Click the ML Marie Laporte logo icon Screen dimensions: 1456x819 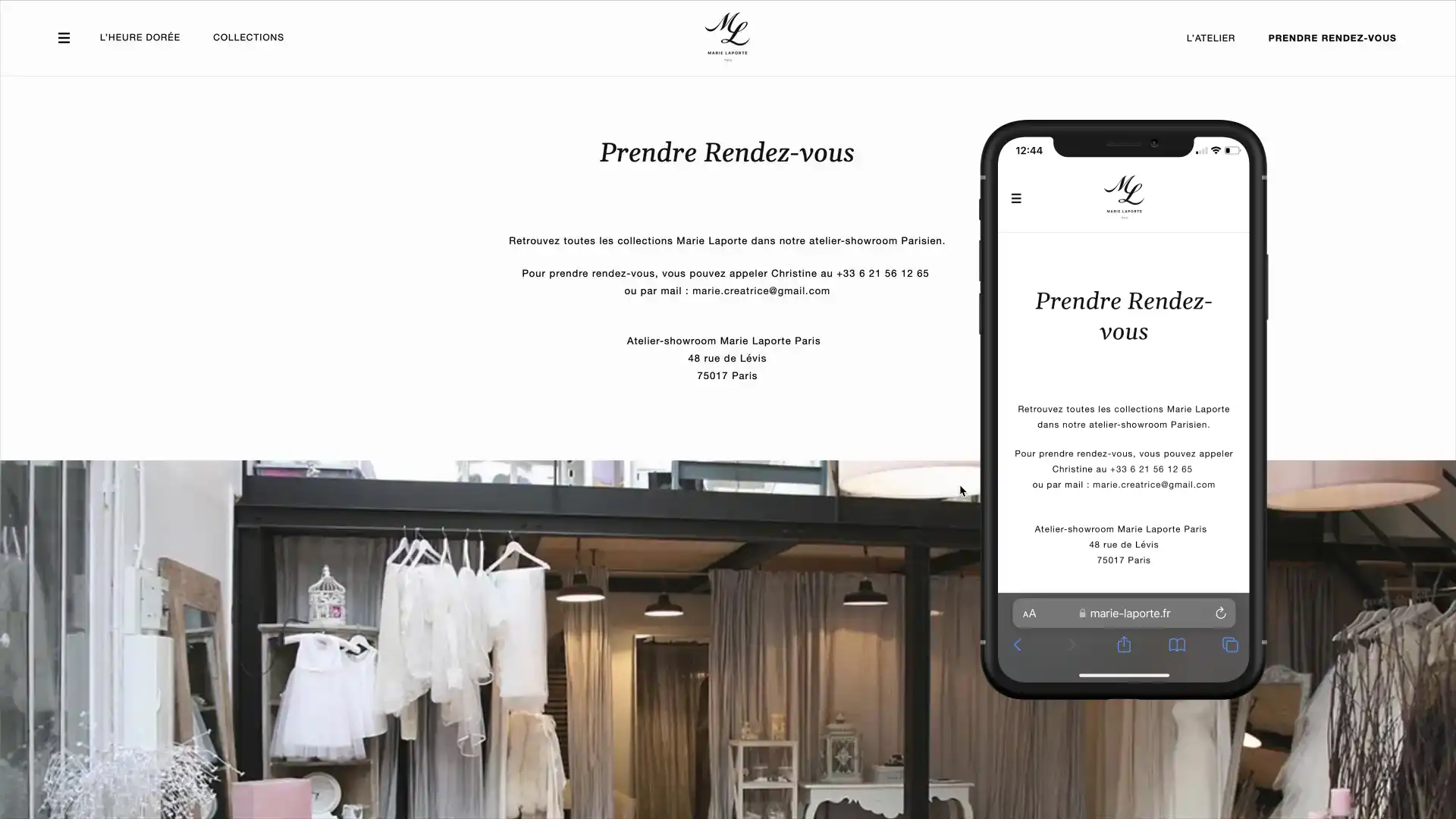(727, 36)
